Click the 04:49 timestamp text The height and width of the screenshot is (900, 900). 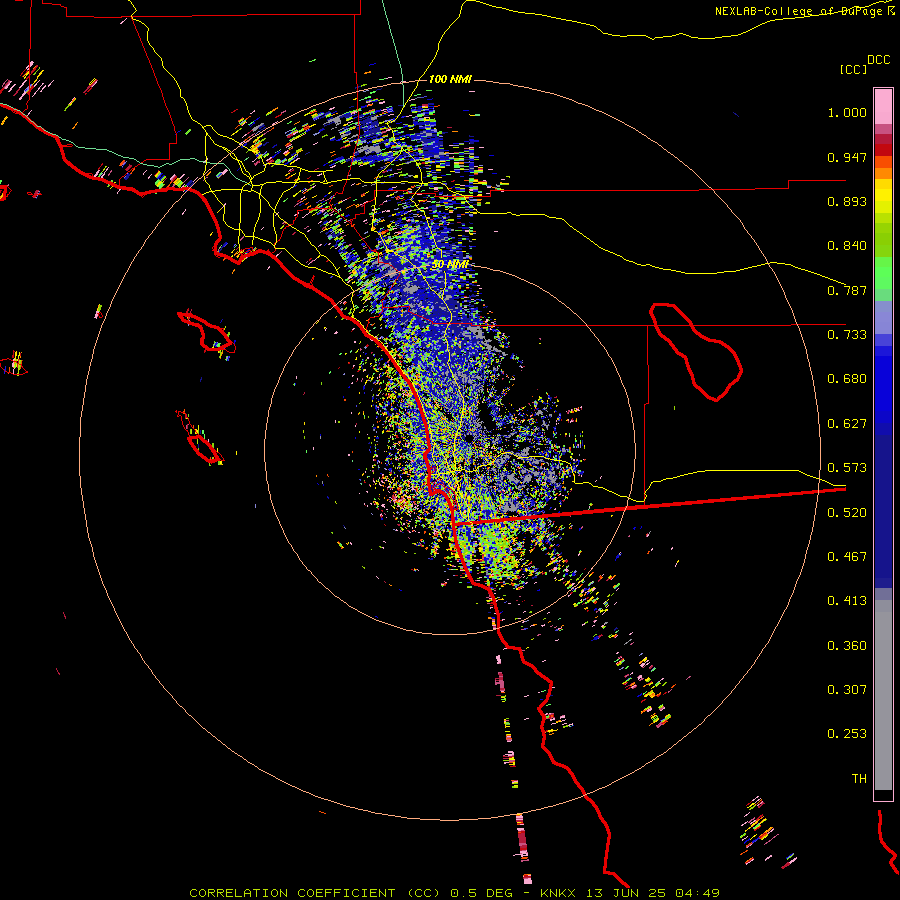pyautogui.click(x=697, y=893)
